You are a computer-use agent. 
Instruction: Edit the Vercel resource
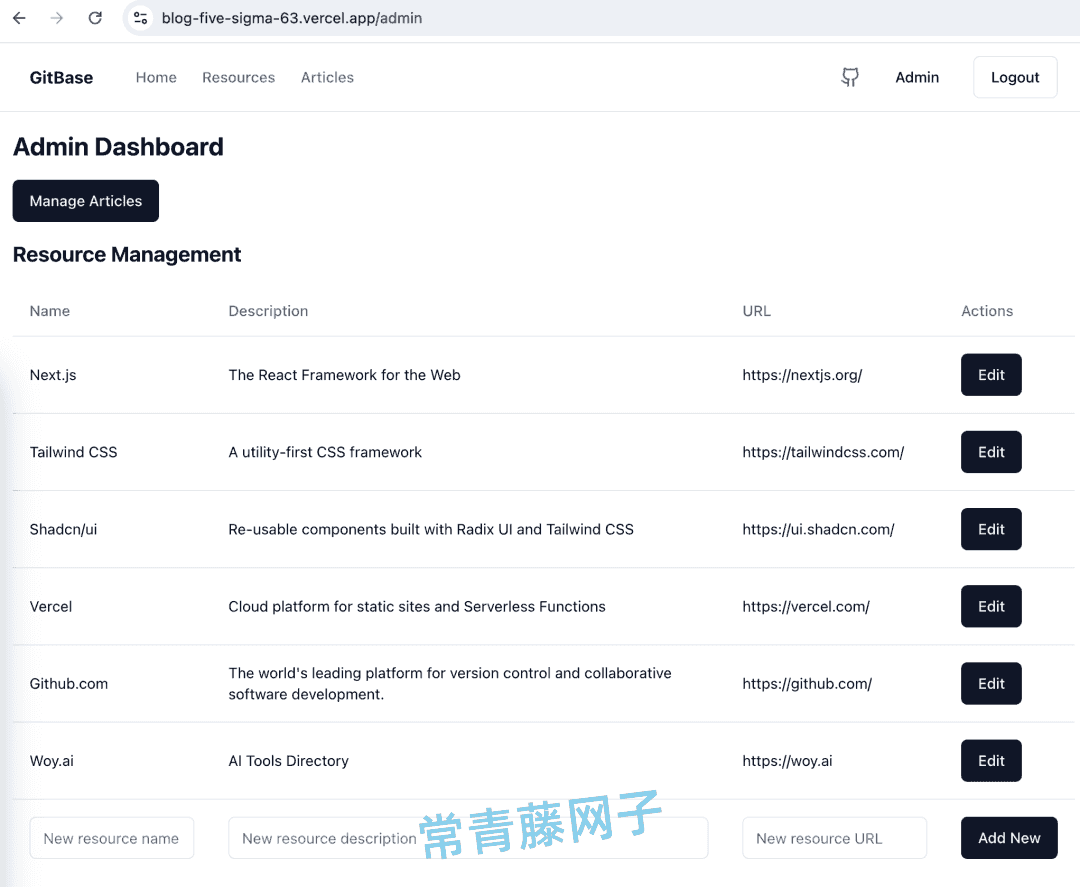(x=991, y=606)
